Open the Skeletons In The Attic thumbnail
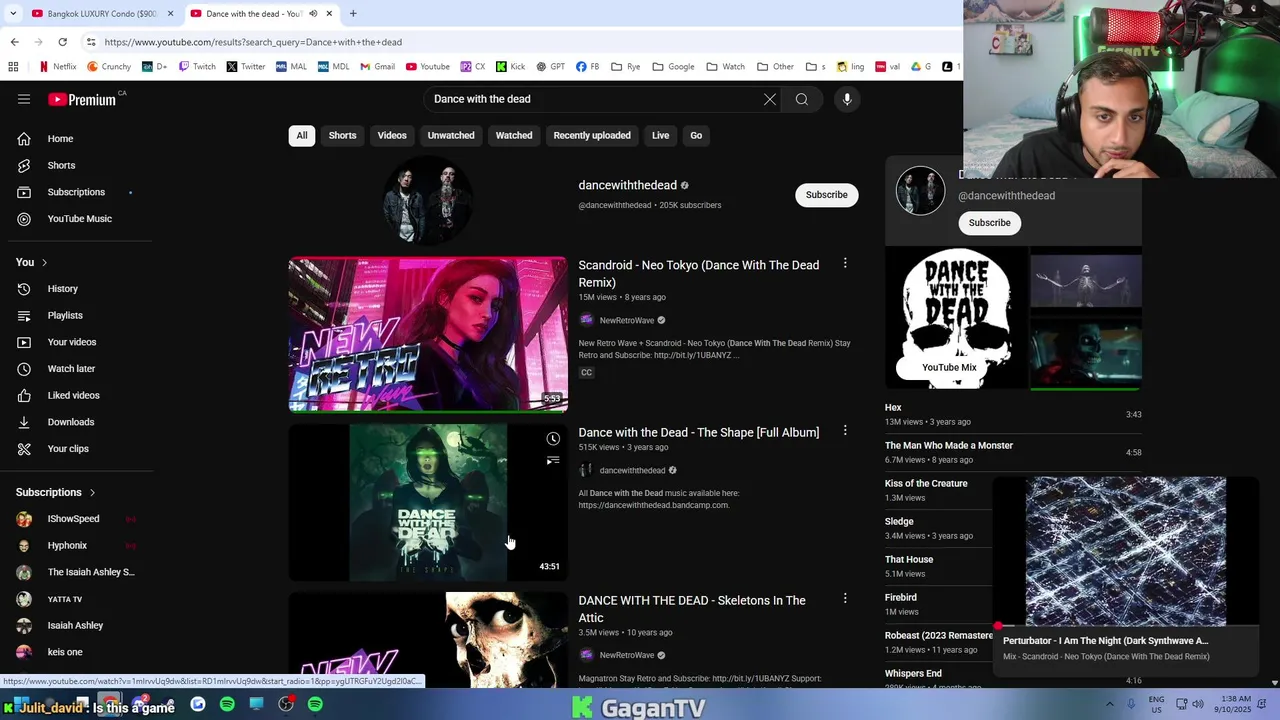The image size is (1280, 720). point(428,640)
